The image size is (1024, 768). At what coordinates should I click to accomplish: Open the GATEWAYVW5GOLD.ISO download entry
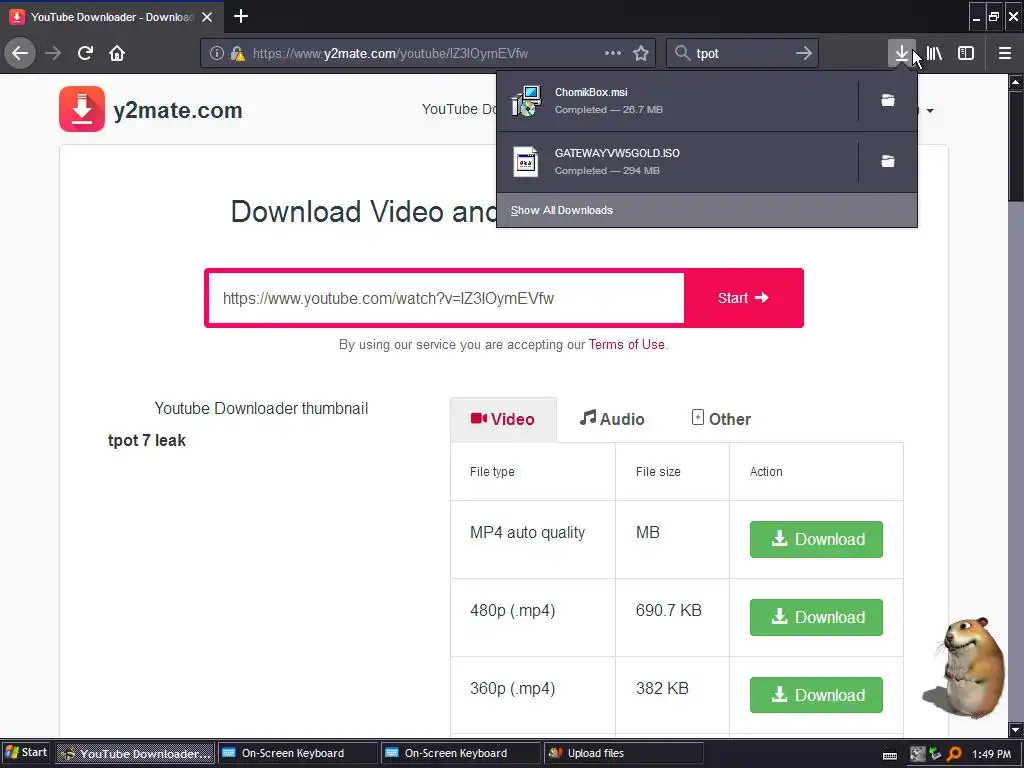[677, 162]
